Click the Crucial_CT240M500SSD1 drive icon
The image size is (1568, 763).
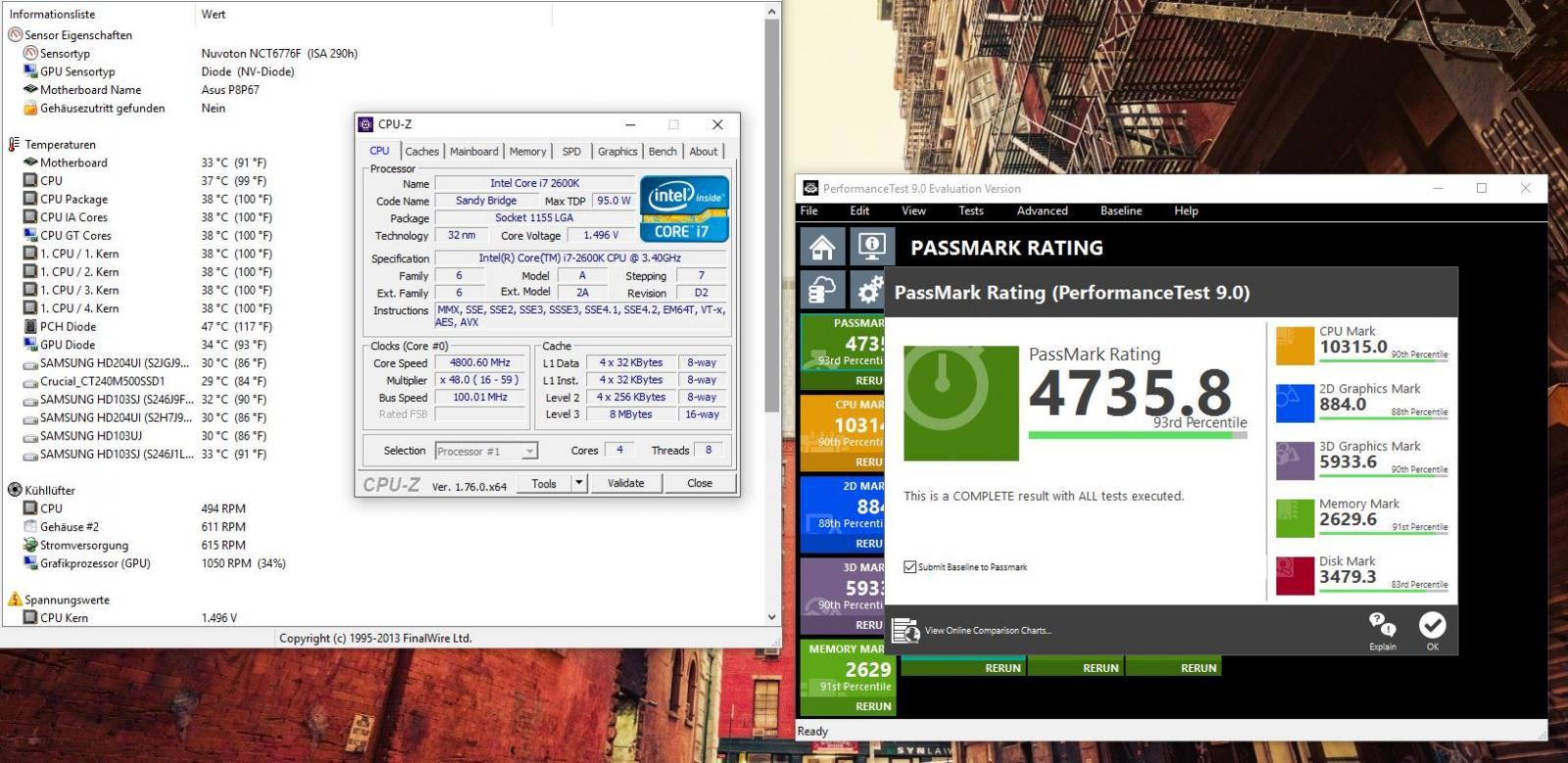(30, 381)
